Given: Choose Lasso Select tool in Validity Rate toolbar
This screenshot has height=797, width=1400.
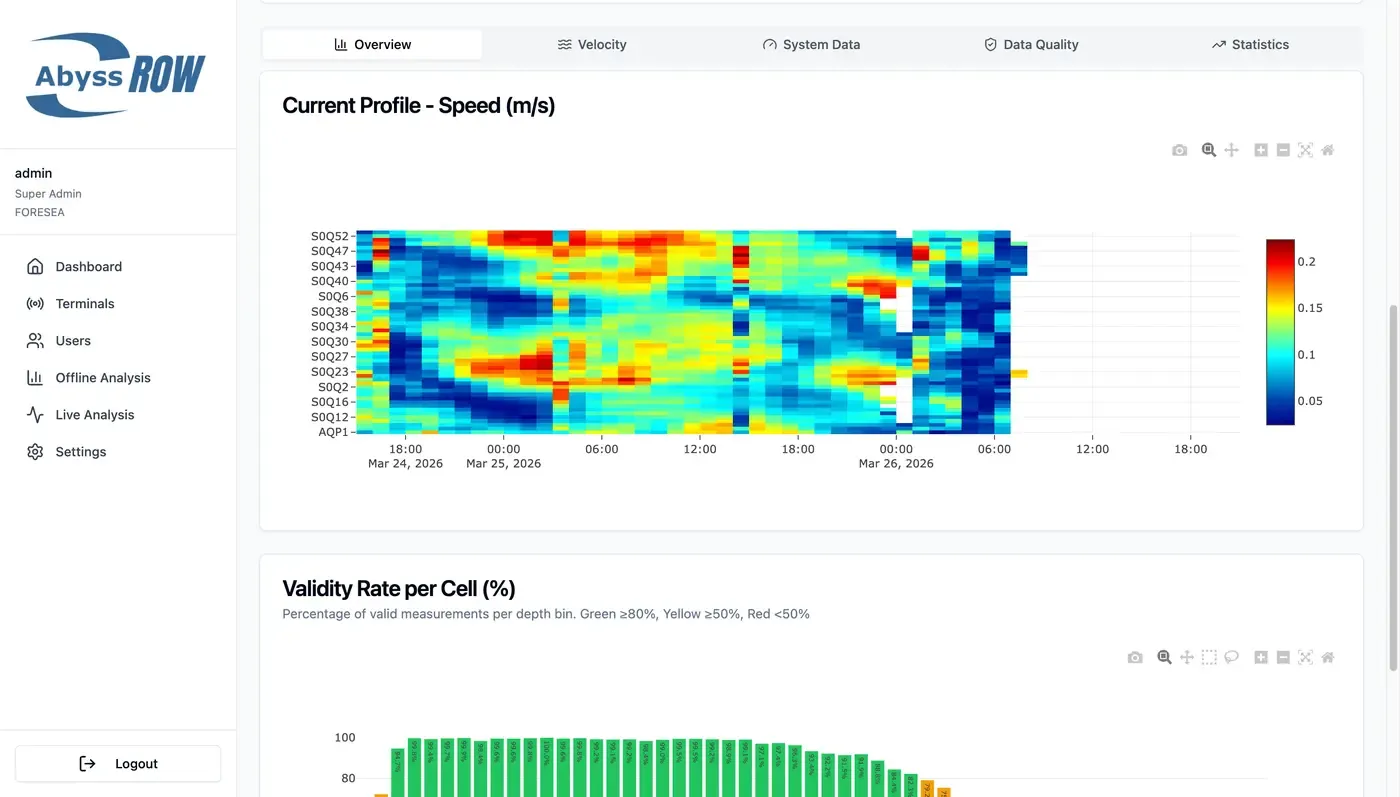Looking at the screenshot, I should 1232,657.
